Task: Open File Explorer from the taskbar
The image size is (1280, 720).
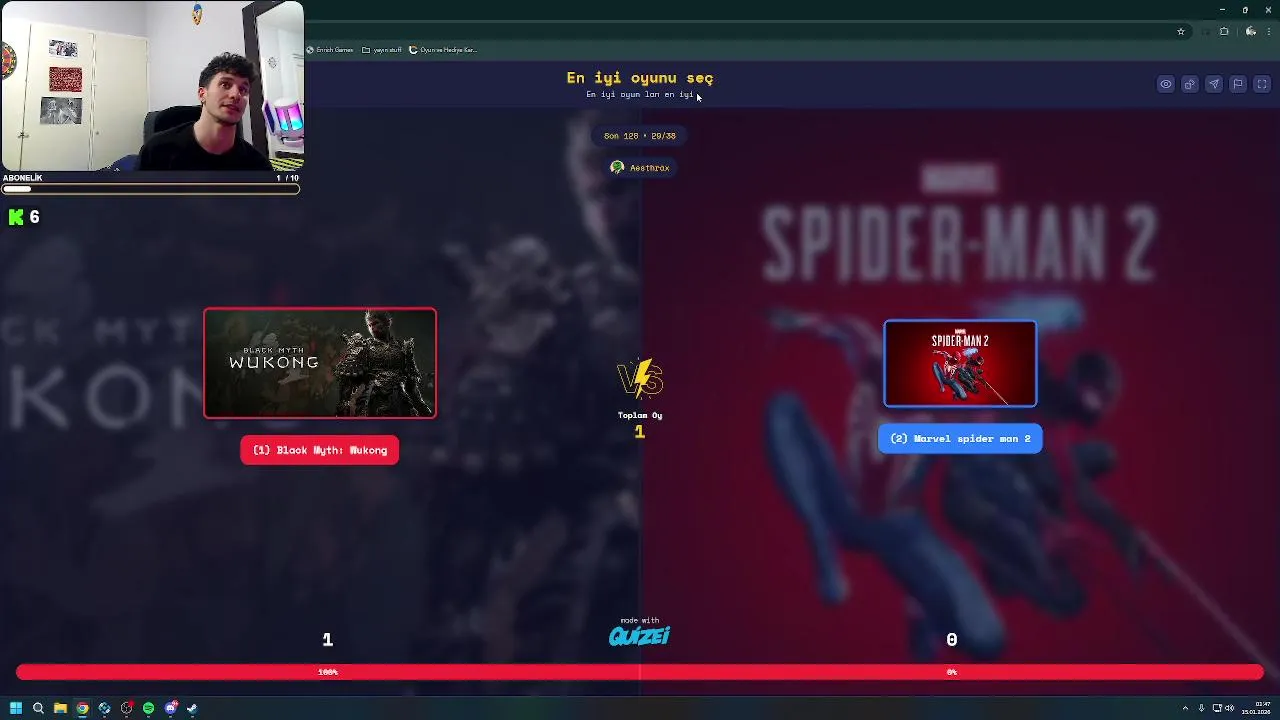Action: (x=60, y=708)
